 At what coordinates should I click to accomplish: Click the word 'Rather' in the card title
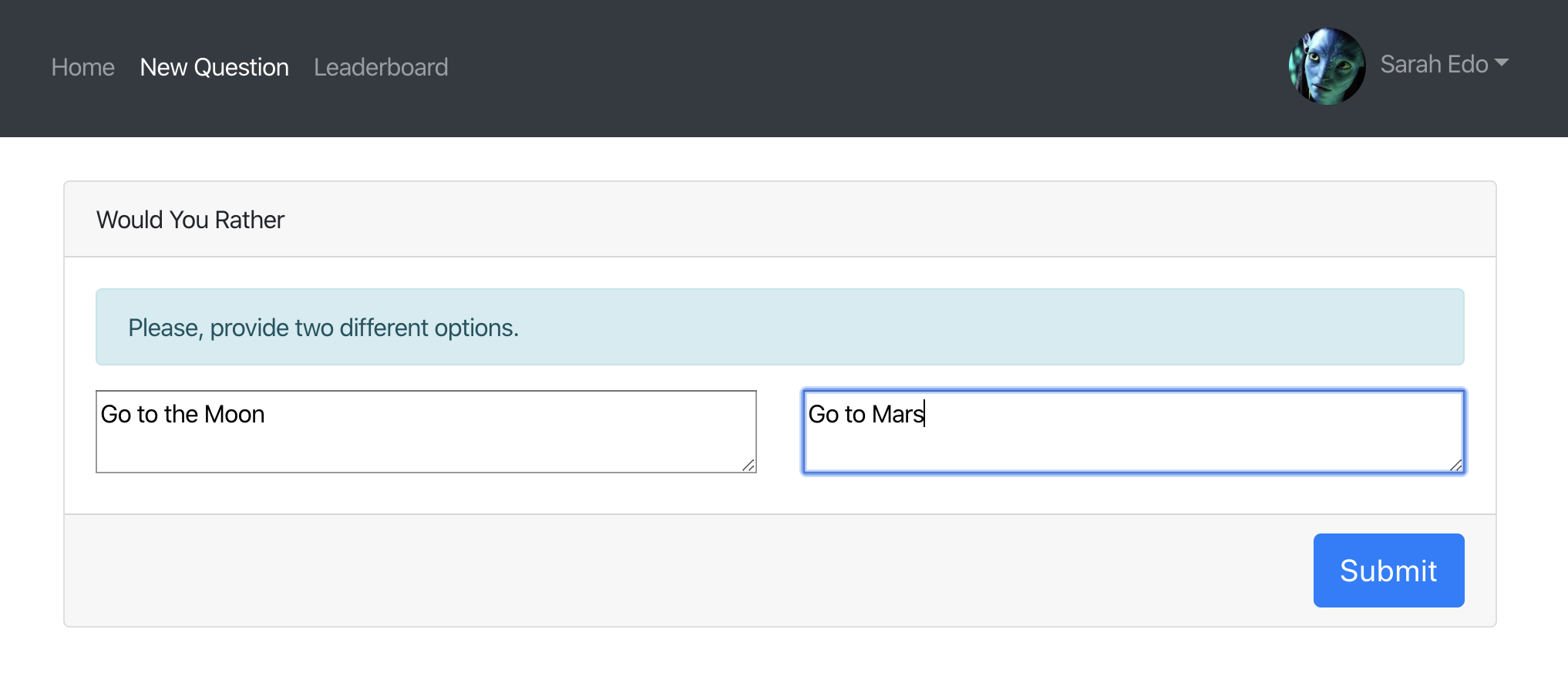click(x=250, y=220)
